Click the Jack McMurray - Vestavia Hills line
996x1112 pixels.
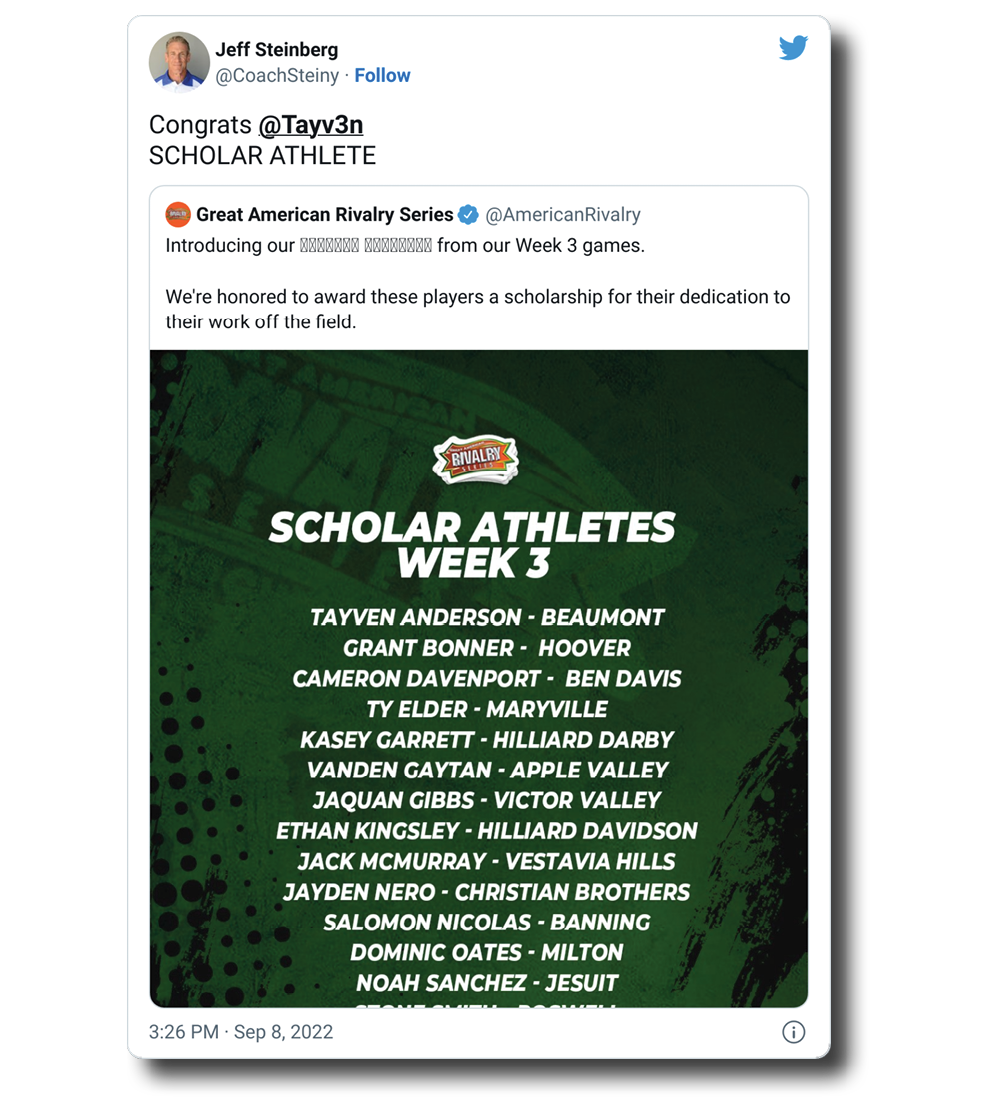point(487,861)
